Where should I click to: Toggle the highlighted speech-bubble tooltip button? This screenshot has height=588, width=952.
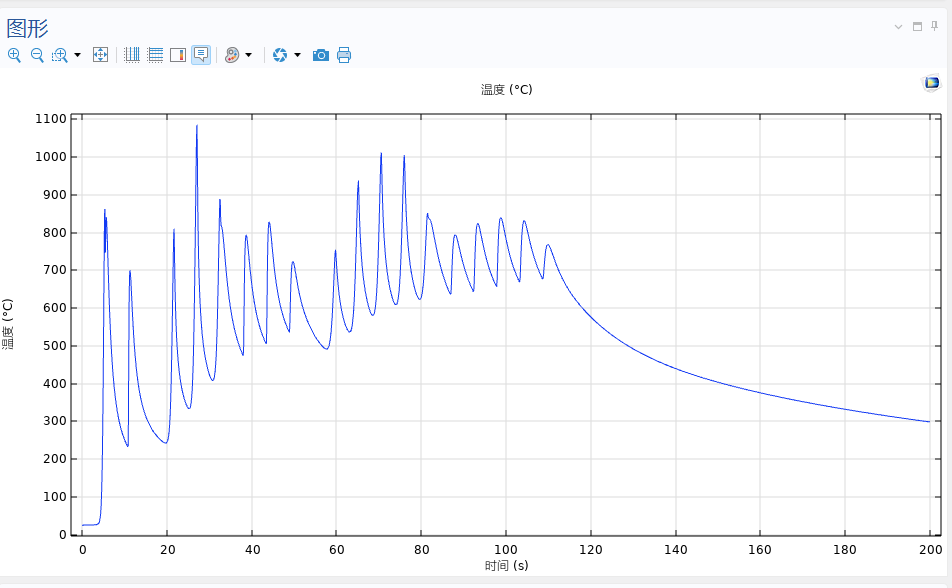[201, 55]
